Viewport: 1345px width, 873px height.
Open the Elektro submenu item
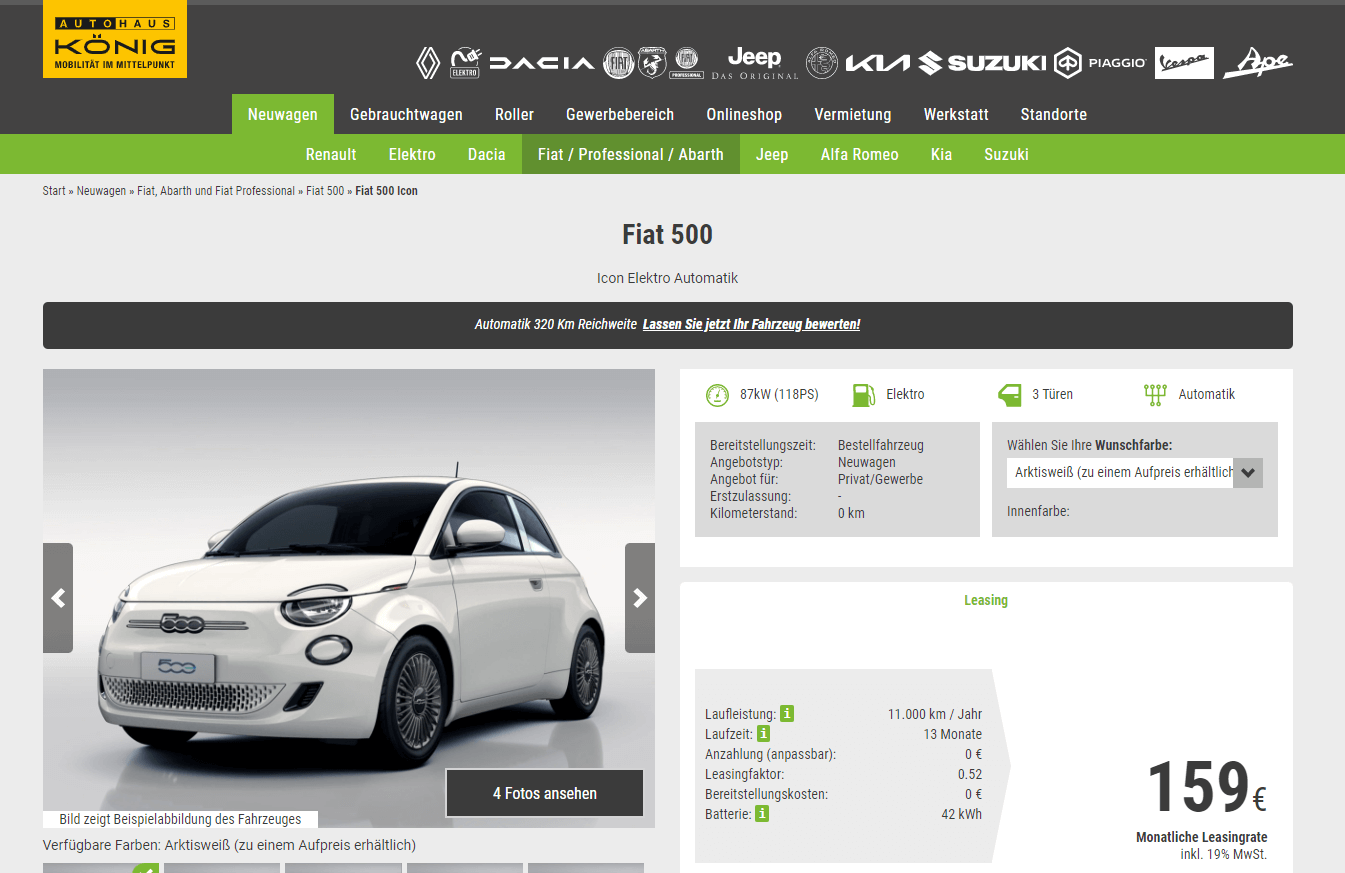click(x=412, y=154)
